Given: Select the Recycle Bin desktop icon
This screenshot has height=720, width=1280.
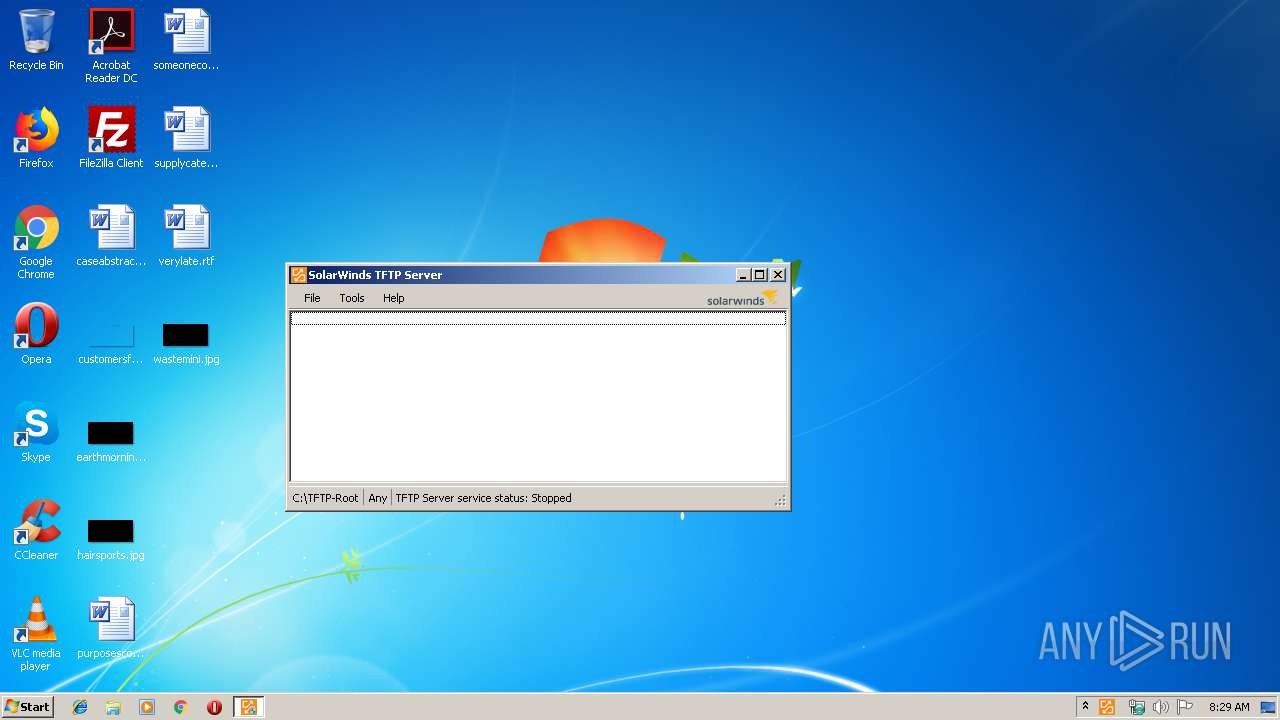Looking at the screenshot, I should (36, 41).
